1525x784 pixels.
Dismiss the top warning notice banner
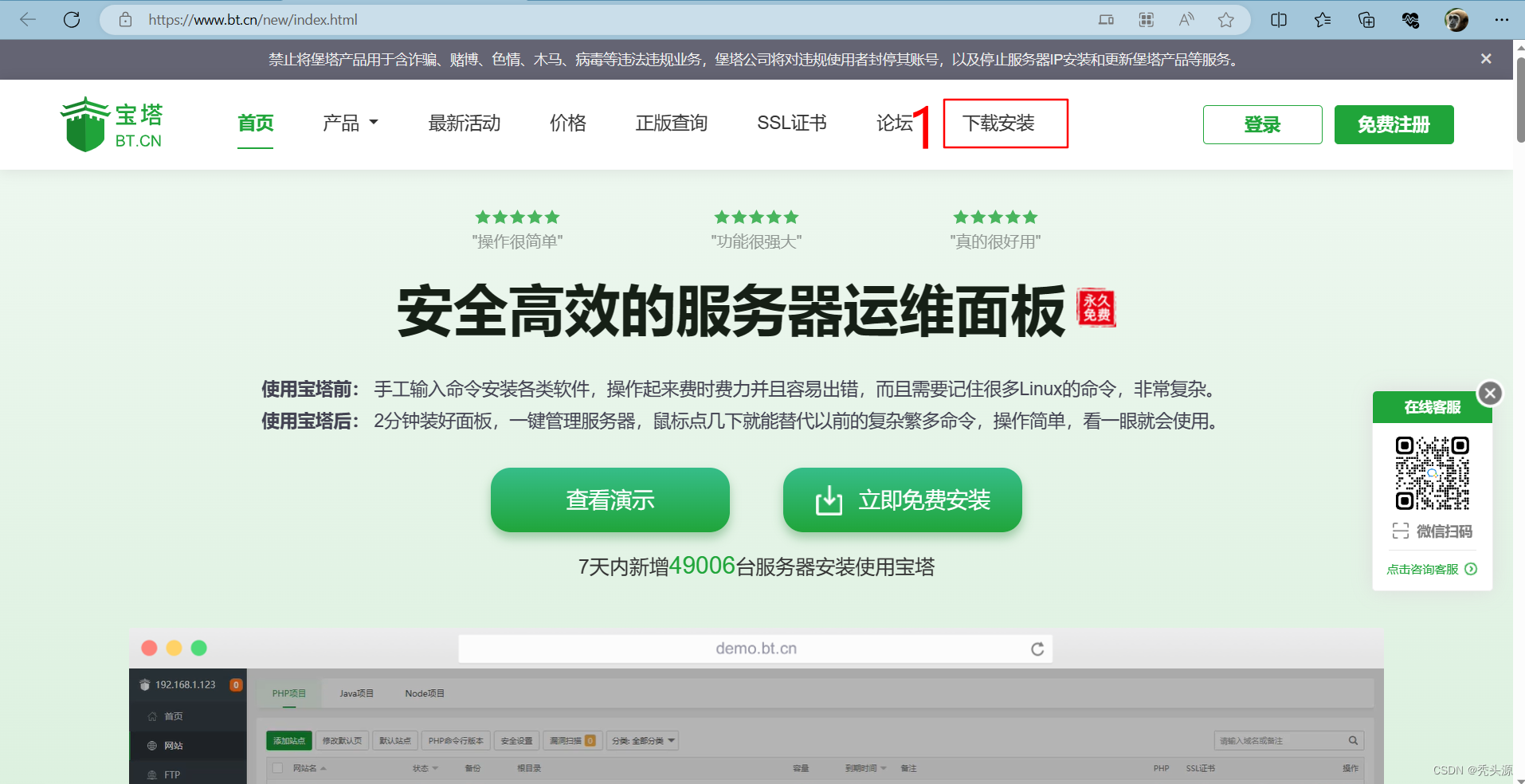point(1486,59)
